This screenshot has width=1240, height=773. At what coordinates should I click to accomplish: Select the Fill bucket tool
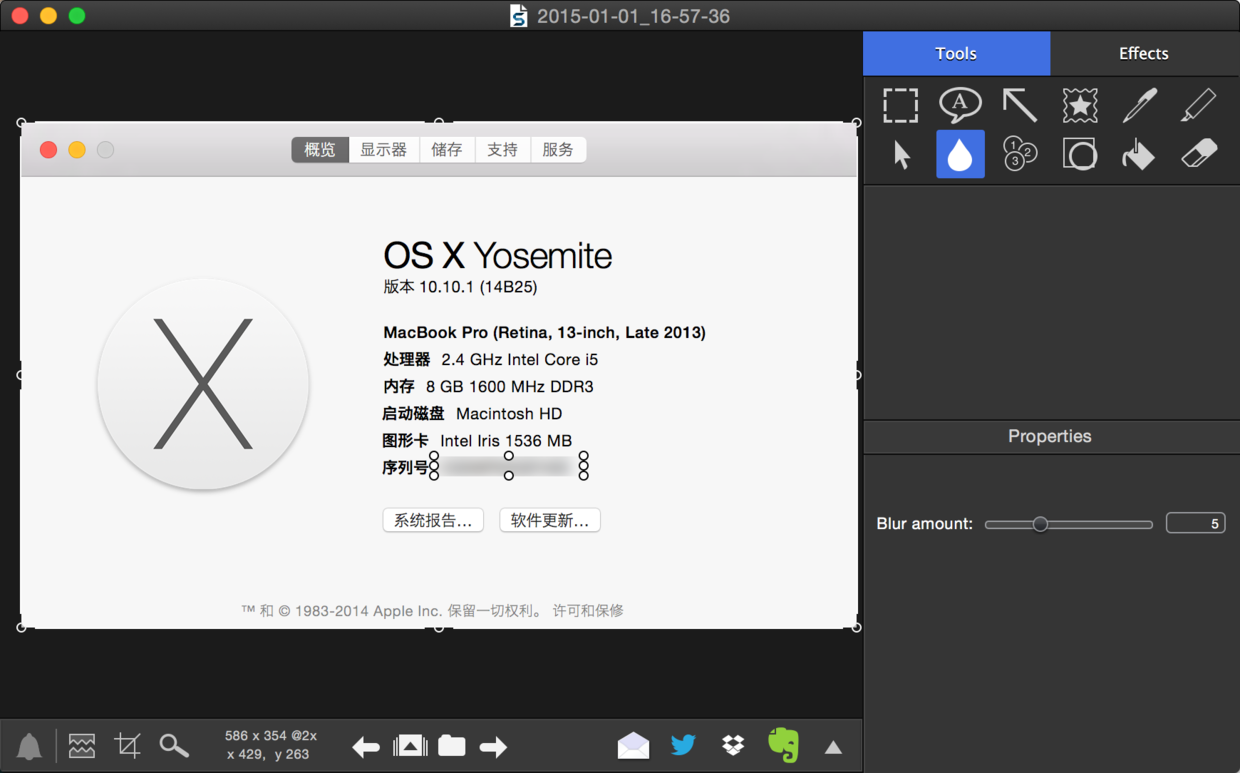[1139, 155]
